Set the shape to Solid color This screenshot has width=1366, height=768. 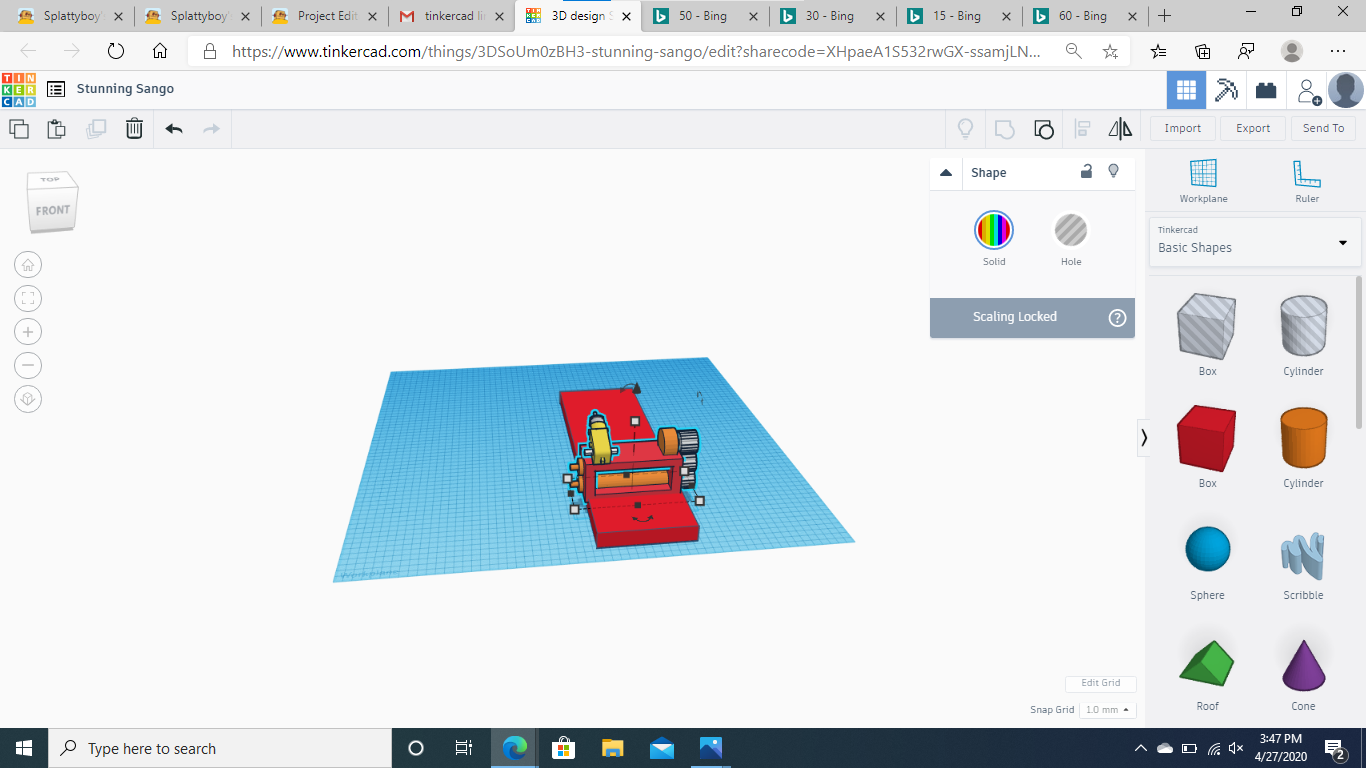click(994, 231)
